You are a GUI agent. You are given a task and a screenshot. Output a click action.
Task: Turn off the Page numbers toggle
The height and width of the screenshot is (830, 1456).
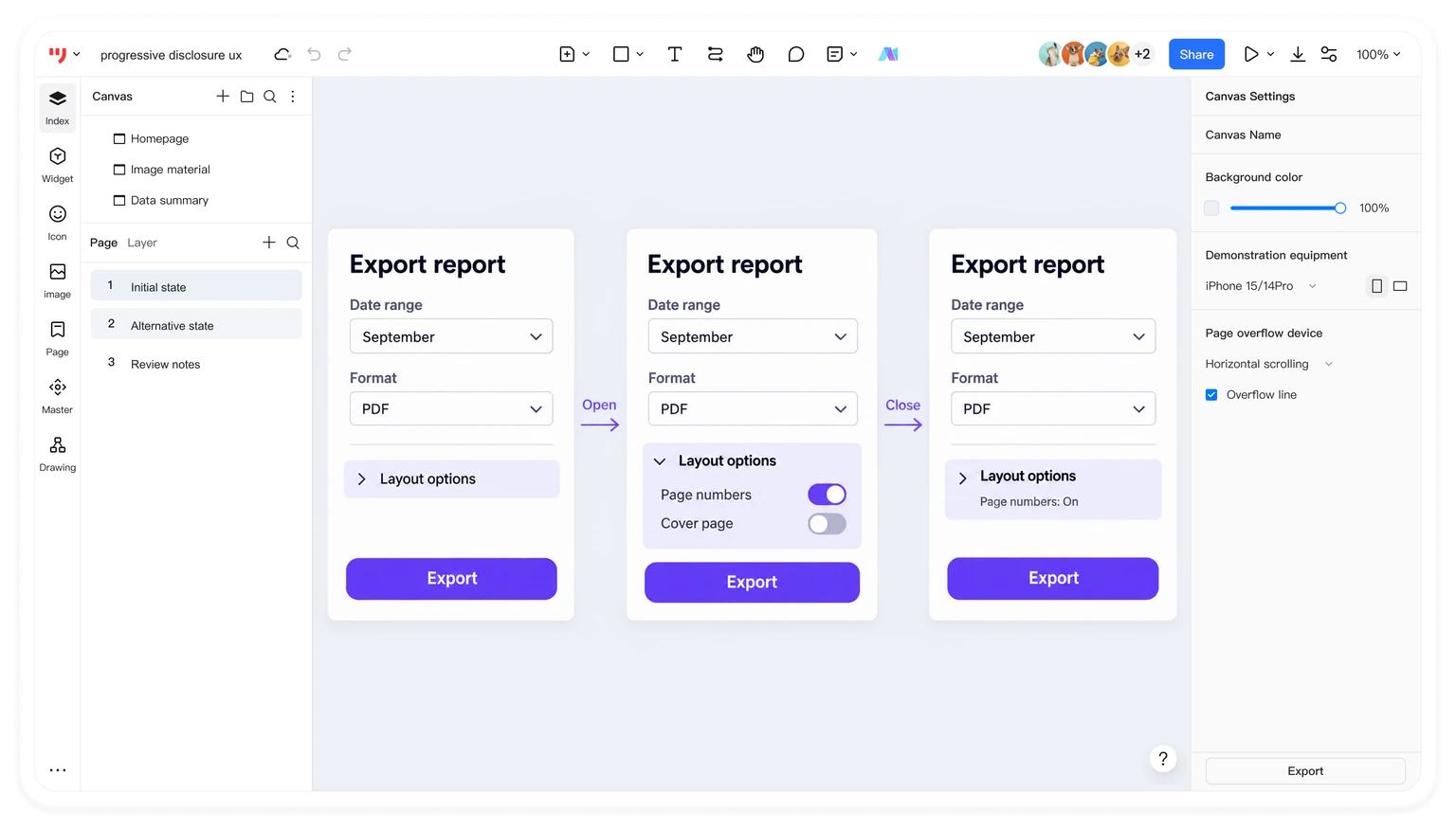click(827, 495)
